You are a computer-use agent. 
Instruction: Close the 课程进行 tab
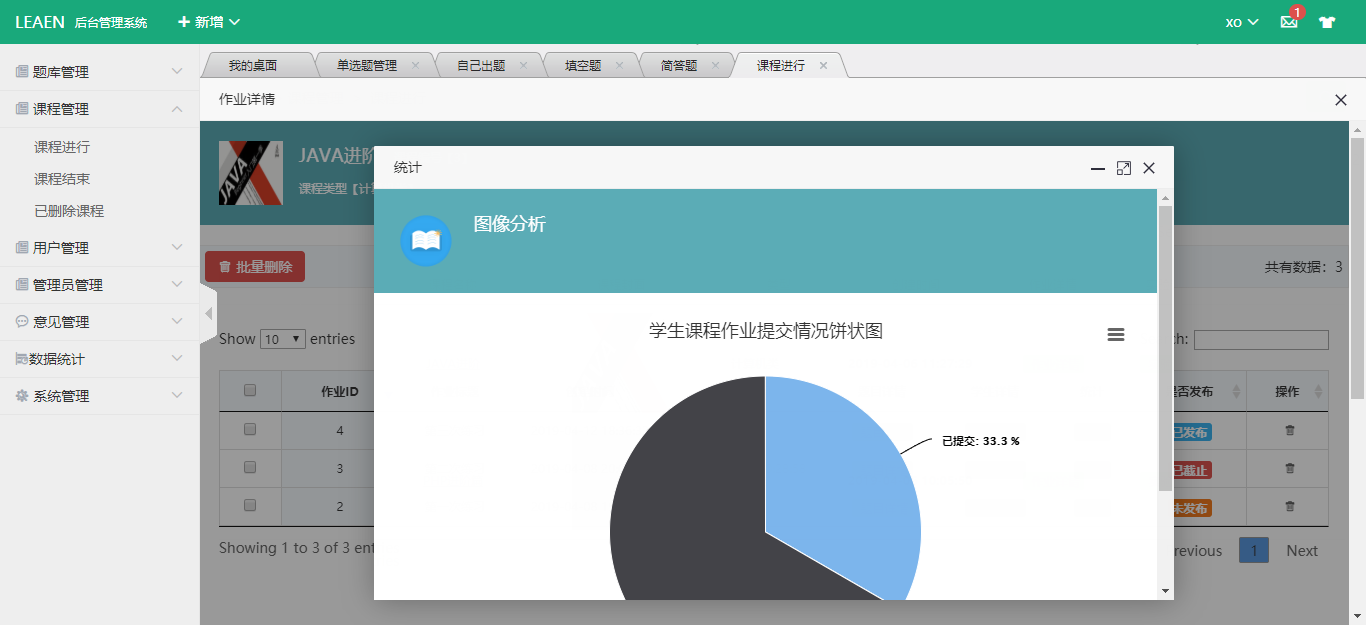pyautogui.click(x=823, y=65)
